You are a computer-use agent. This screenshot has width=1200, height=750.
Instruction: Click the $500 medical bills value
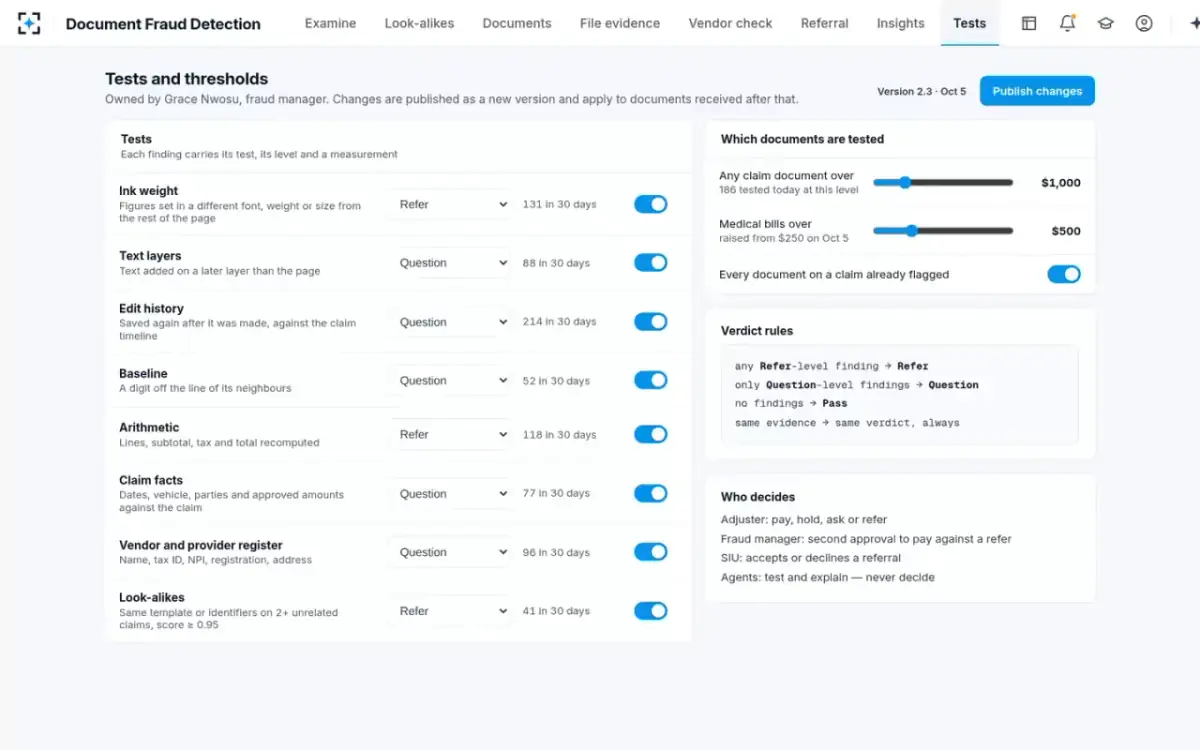1066,231
